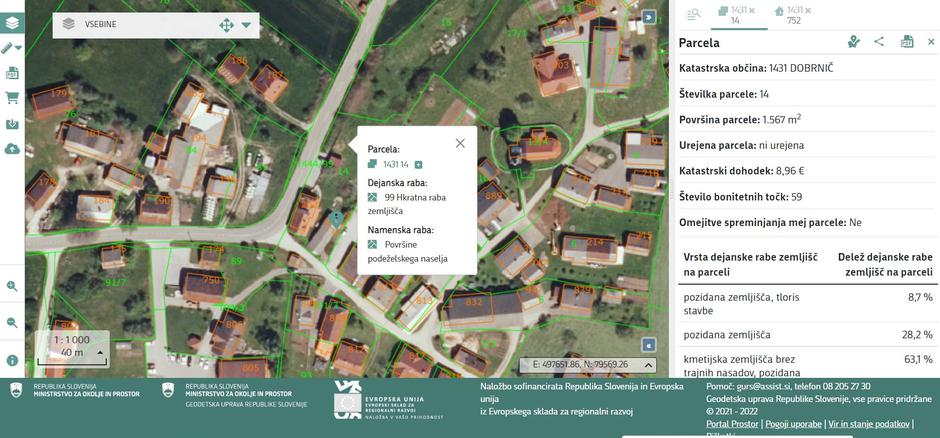Open the layers panel in left sidebar
This screenshot has height=438, width=940.
click(12, 20)
